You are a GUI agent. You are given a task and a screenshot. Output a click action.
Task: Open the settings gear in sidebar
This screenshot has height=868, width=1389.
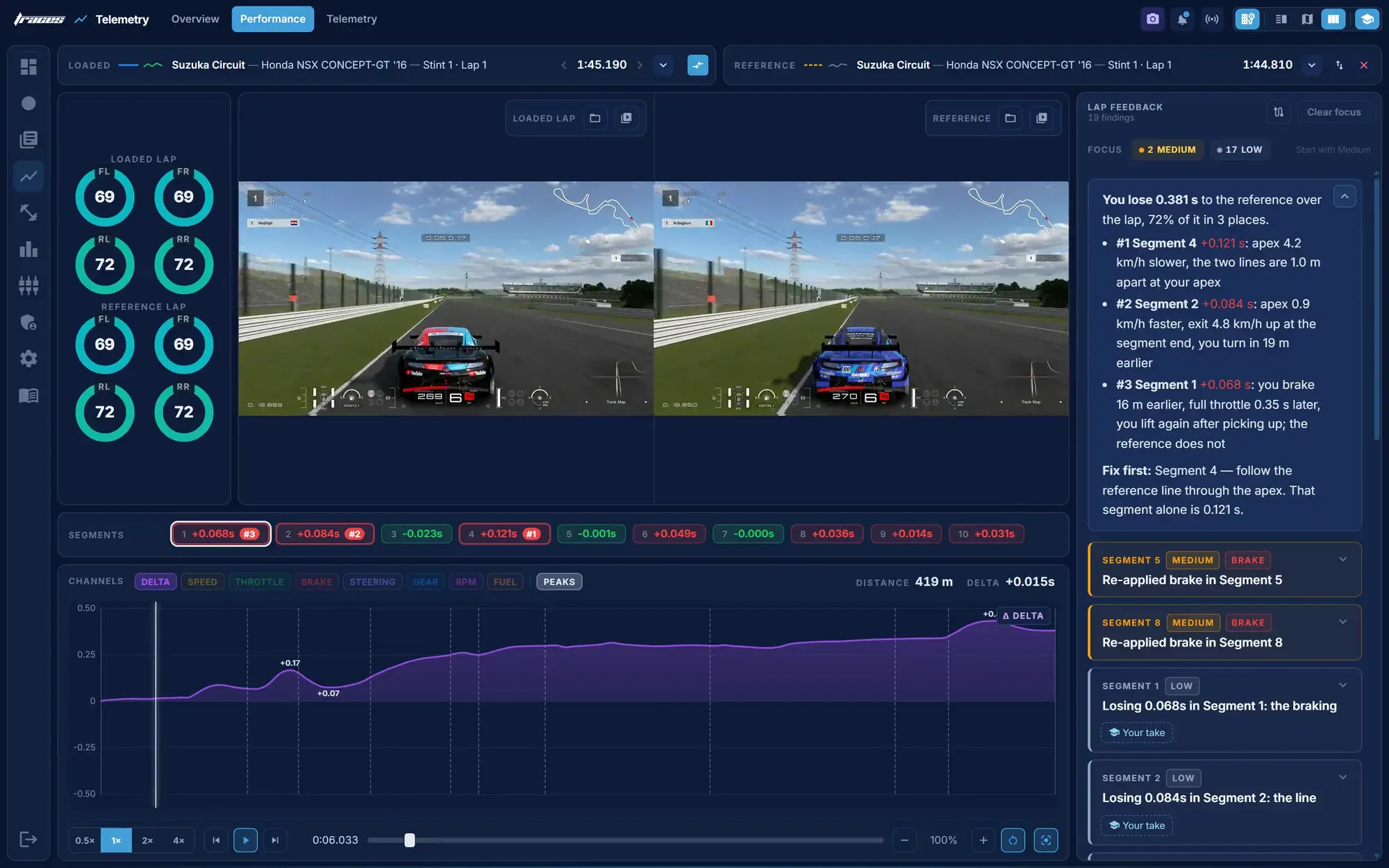28,358
